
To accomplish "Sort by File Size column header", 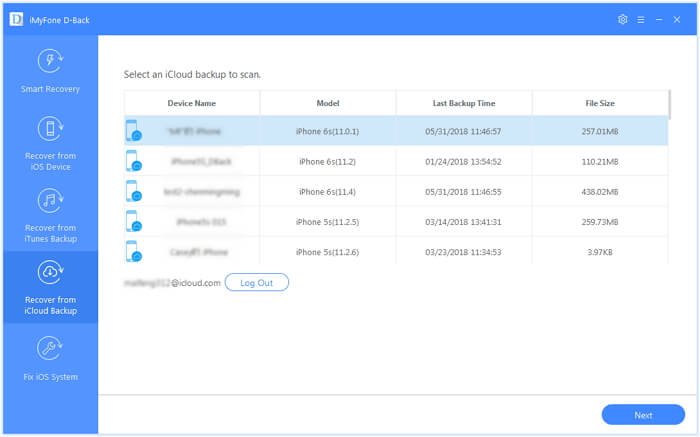I will (x=600, y=103).
